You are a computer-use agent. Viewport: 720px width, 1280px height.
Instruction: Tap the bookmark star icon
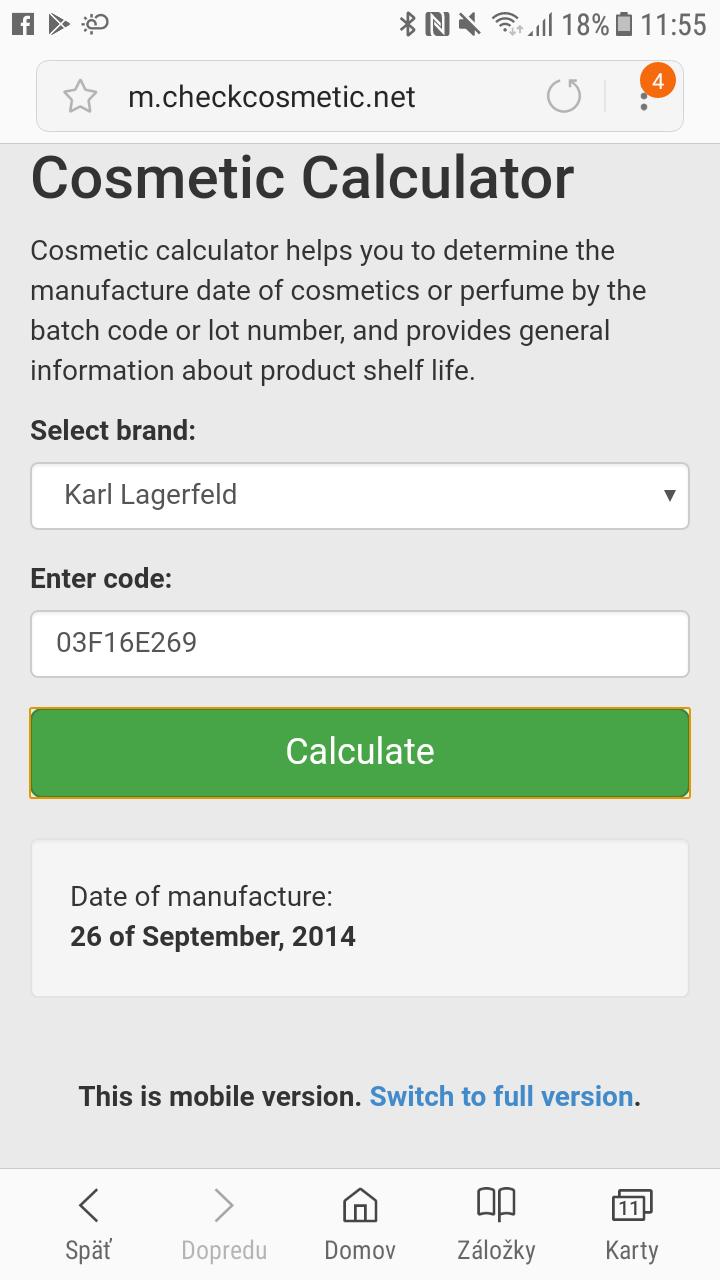(80, 97)
